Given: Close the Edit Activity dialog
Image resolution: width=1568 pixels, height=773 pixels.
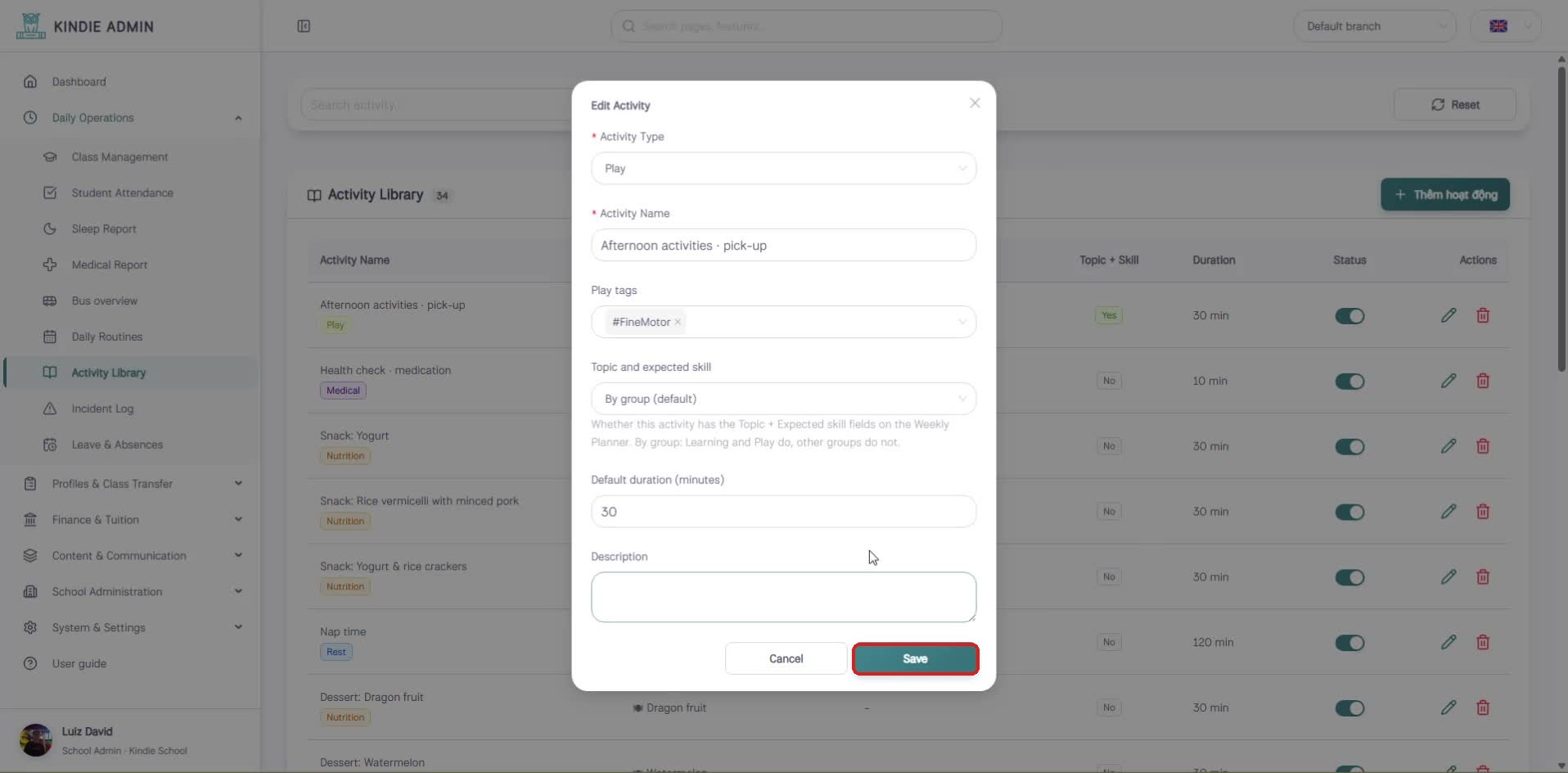Looking at the screenshot, I should (974, 103).
